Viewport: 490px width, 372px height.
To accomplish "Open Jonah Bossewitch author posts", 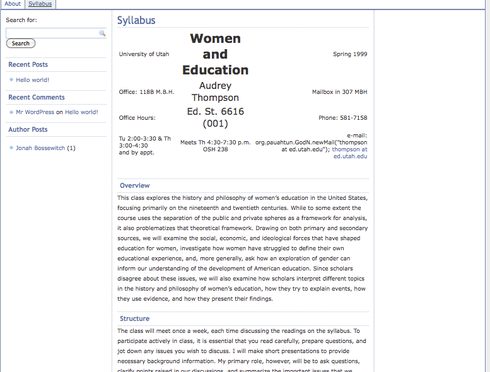I will pyautogui.click(x=40, y=148).
